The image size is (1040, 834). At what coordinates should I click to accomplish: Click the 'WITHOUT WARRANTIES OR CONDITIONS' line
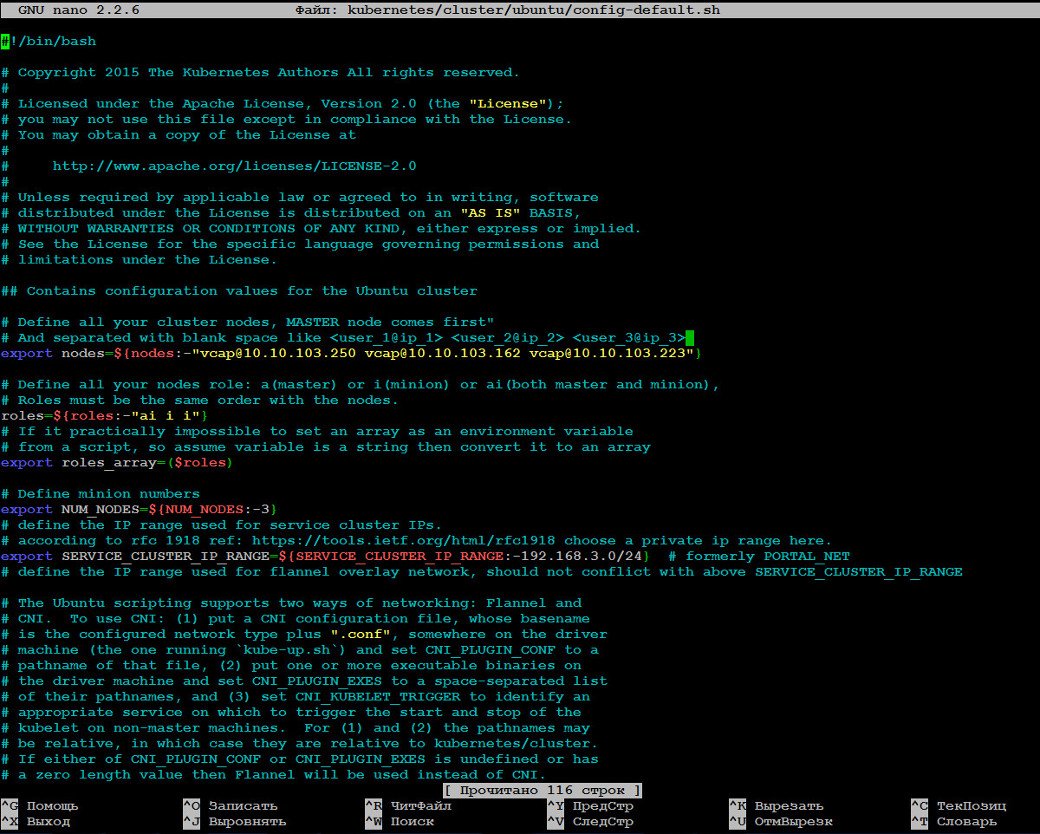click(321, 228)
